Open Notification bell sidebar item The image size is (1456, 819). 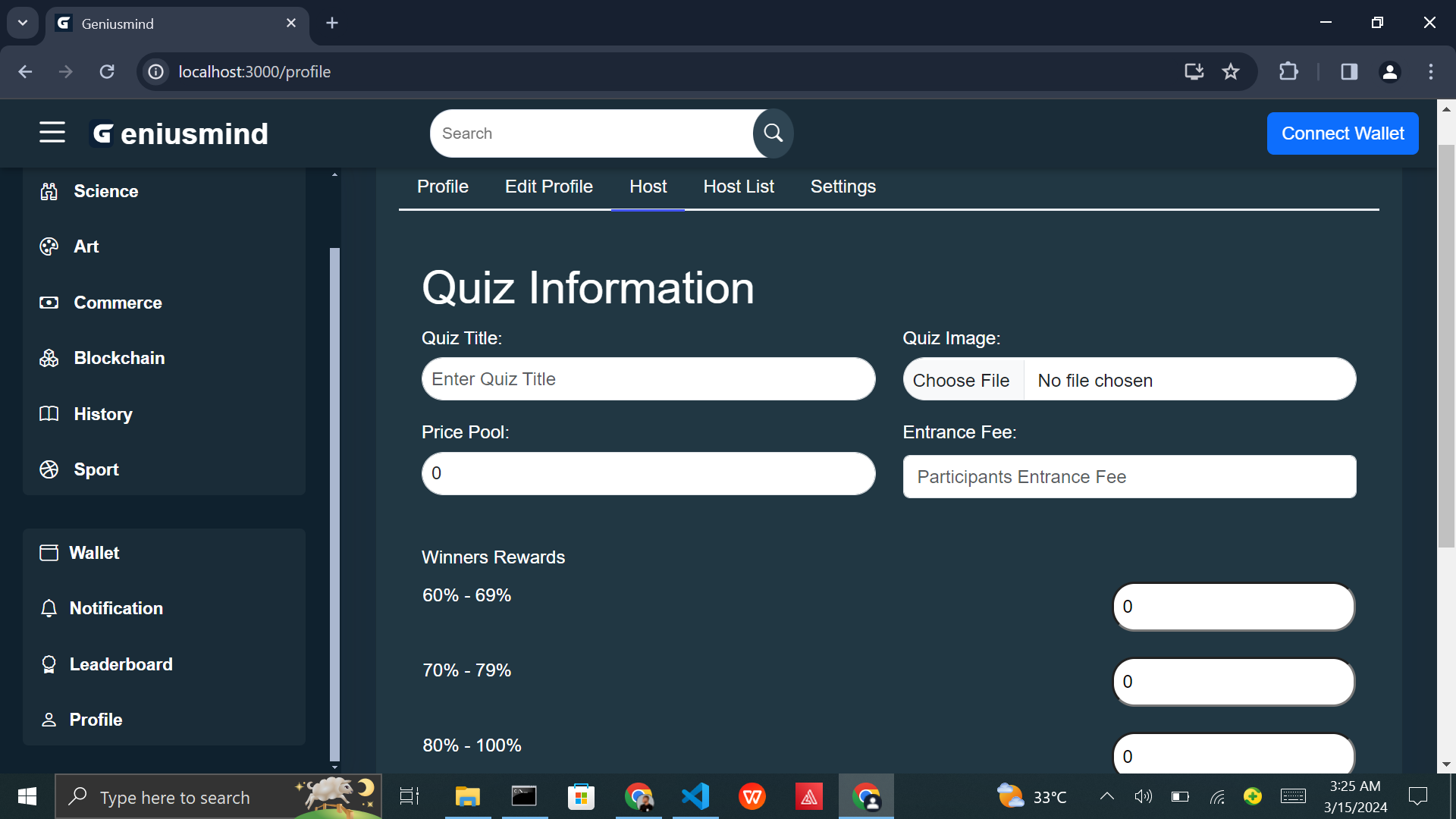[x=116, y=608]
